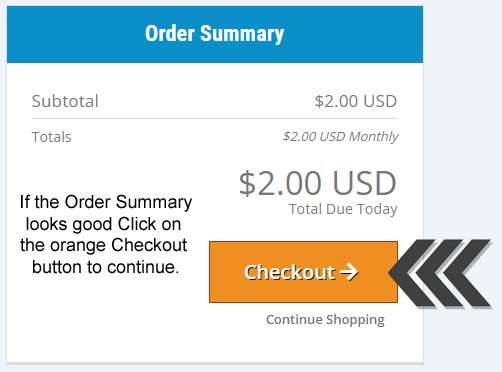
Task: Click the divider line beneath Subtotal row
Action: (215, 118)
